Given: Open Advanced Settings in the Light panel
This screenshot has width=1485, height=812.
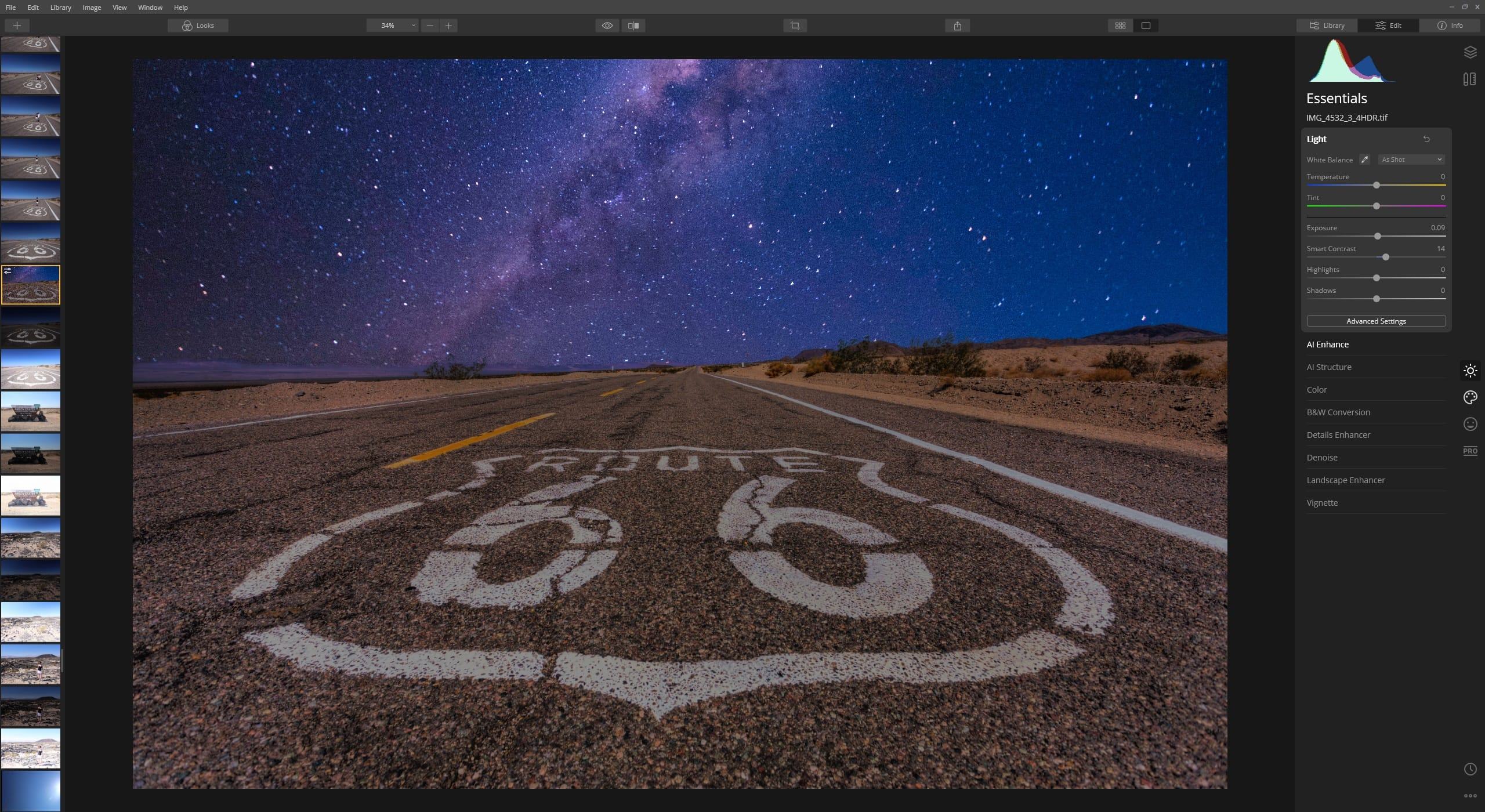Looking at the screenshot, I should 1375,321.
